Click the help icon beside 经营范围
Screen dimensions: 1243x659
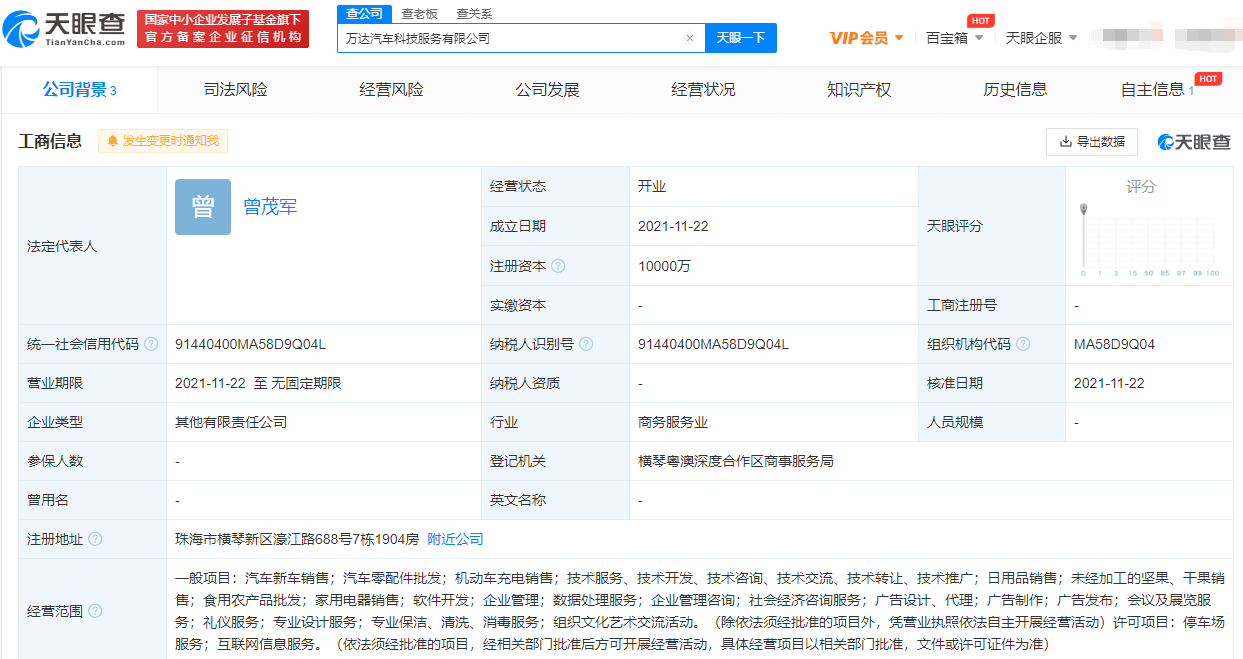(x=95, y=611)
